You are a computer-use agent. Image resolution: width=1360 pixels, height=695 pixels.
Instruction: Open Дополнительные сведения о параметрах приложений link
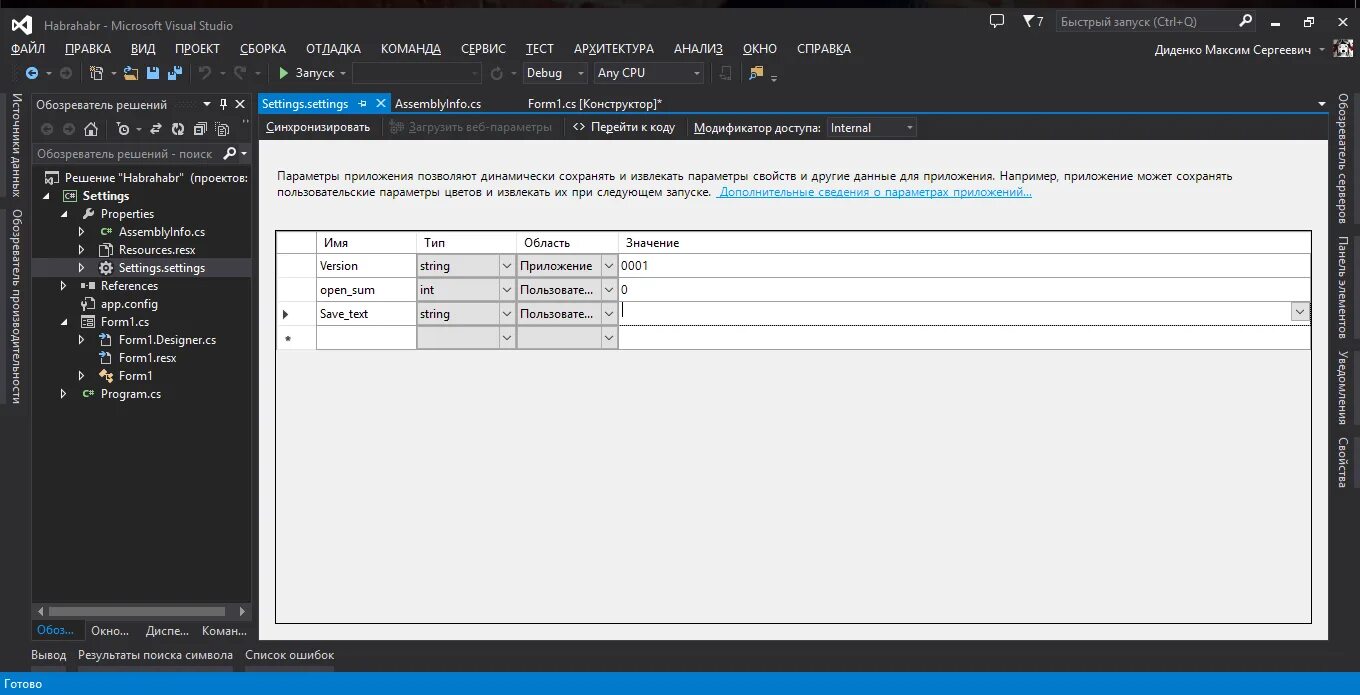click(x=875, y=192)
